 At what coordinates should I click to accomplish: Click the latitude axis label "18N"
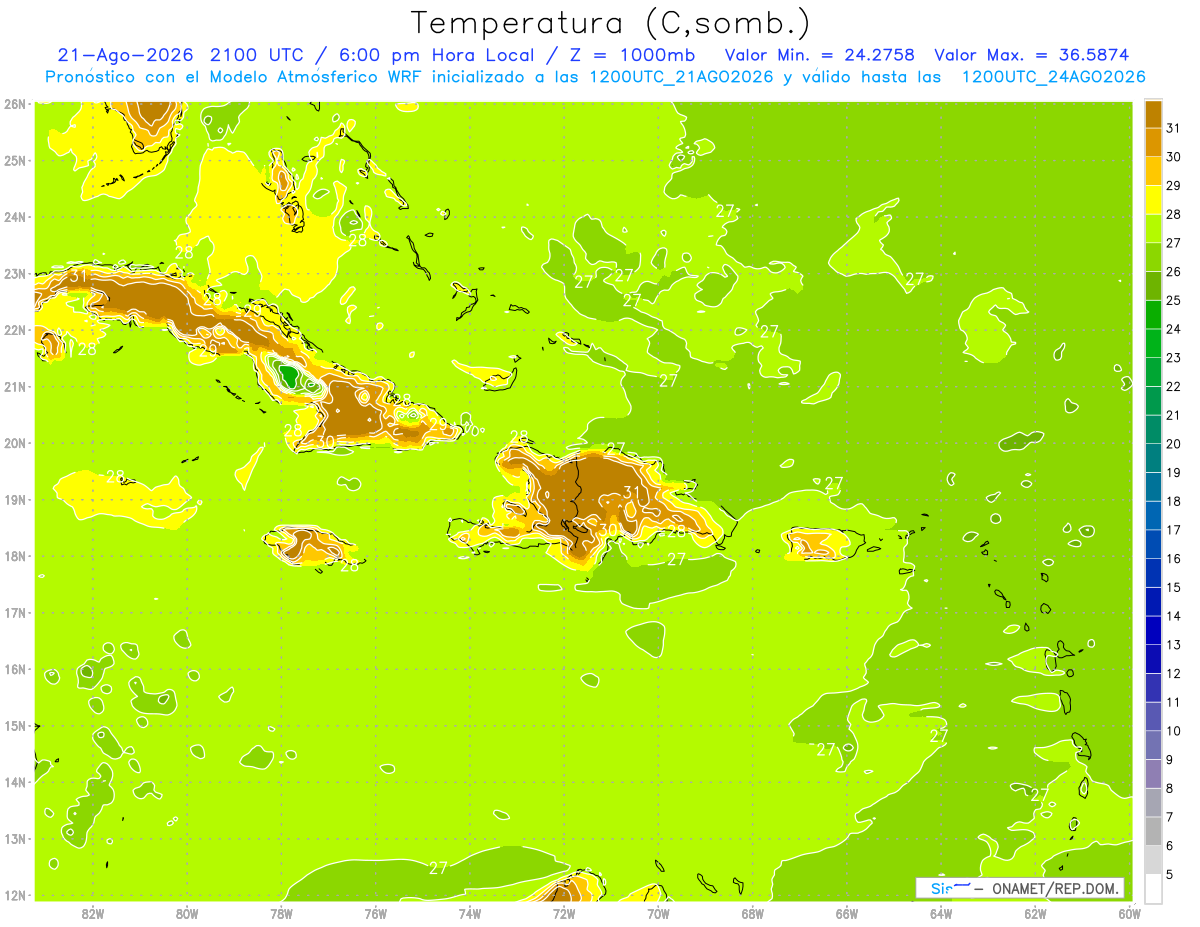15,556
